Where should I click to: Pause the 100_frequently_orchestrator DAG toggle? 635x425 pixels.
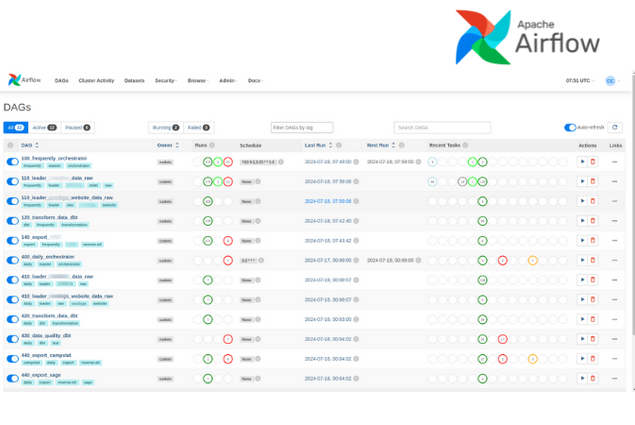pos(13,160)
